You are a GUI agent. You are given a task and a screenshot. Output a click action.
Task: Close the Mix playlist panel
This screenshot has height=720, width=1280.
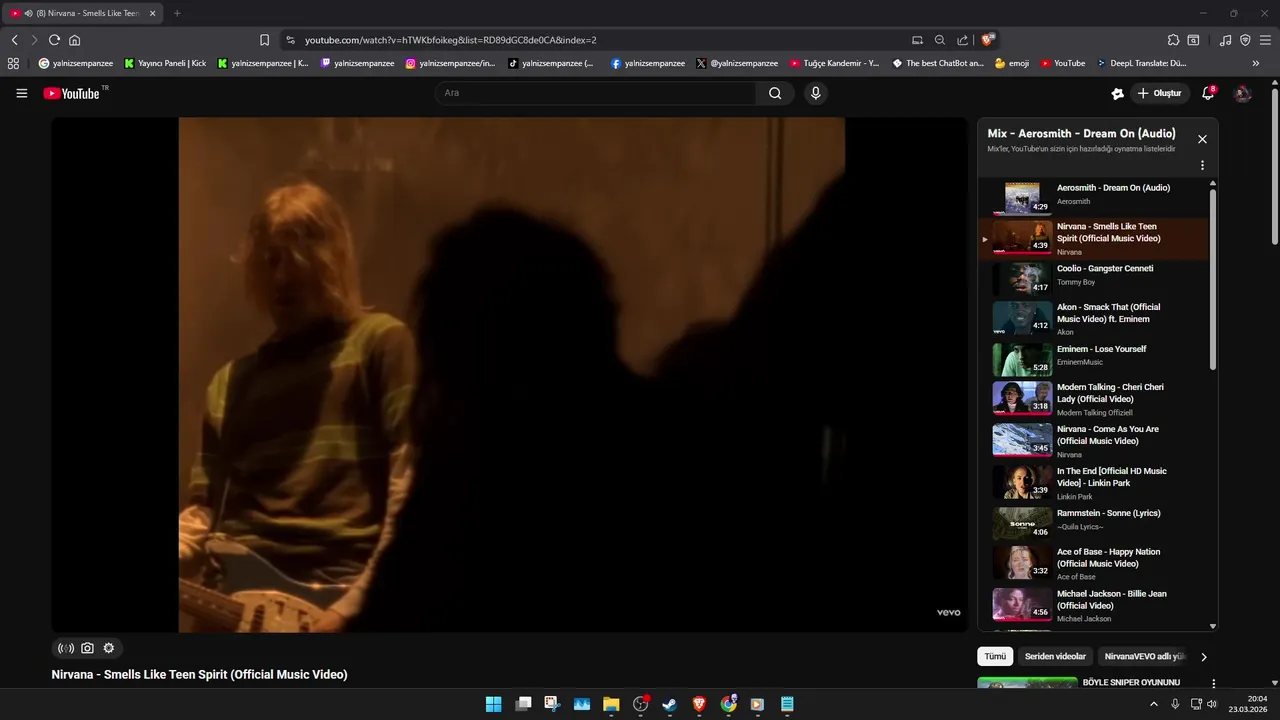[1202, 139]
